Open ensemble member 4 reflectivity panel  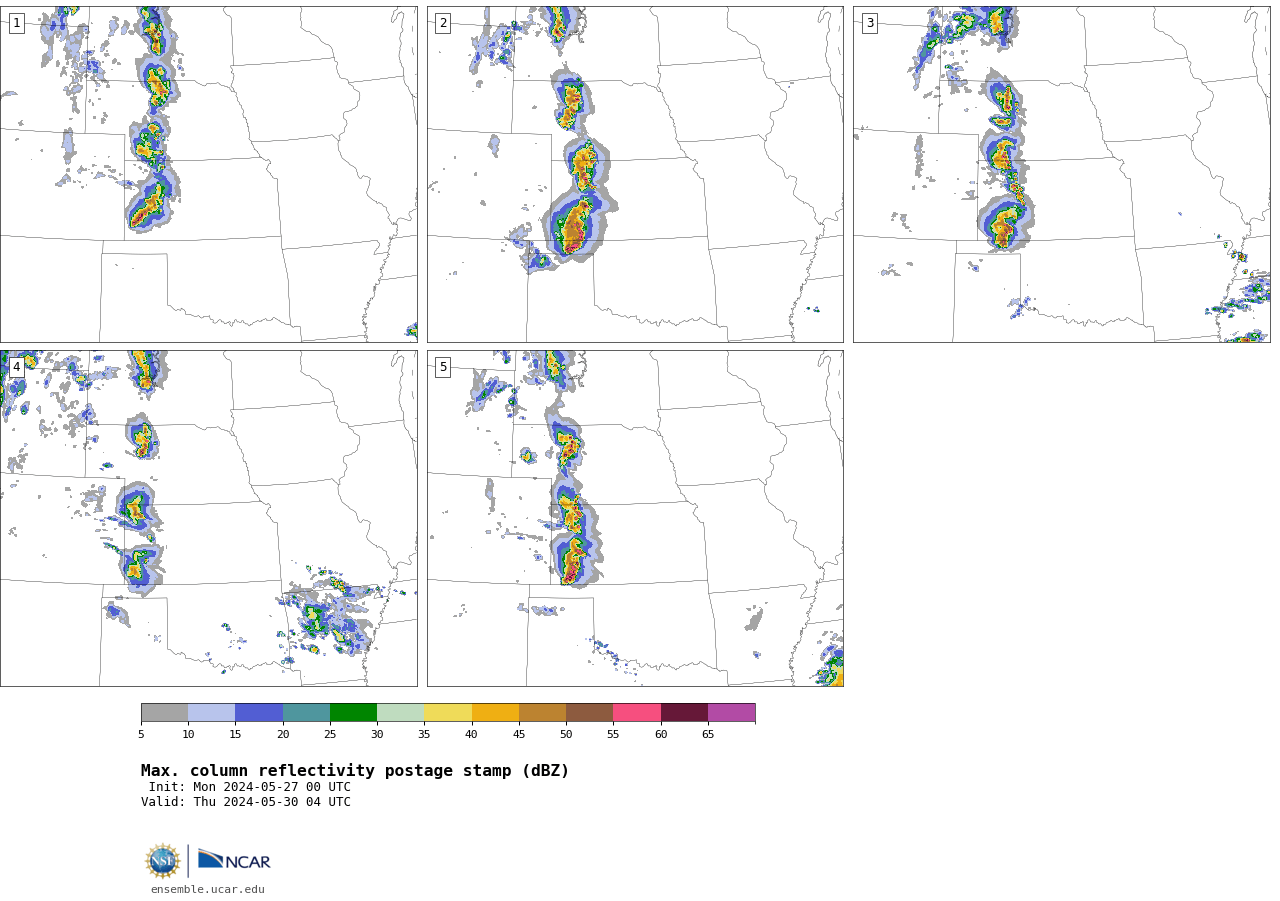tap(209, 518)
